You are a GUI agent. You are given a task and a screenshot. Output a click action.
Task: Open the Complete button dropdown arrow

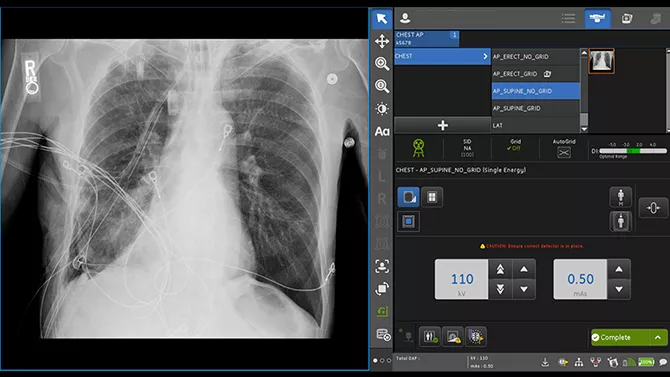click(x=658, y=338)
